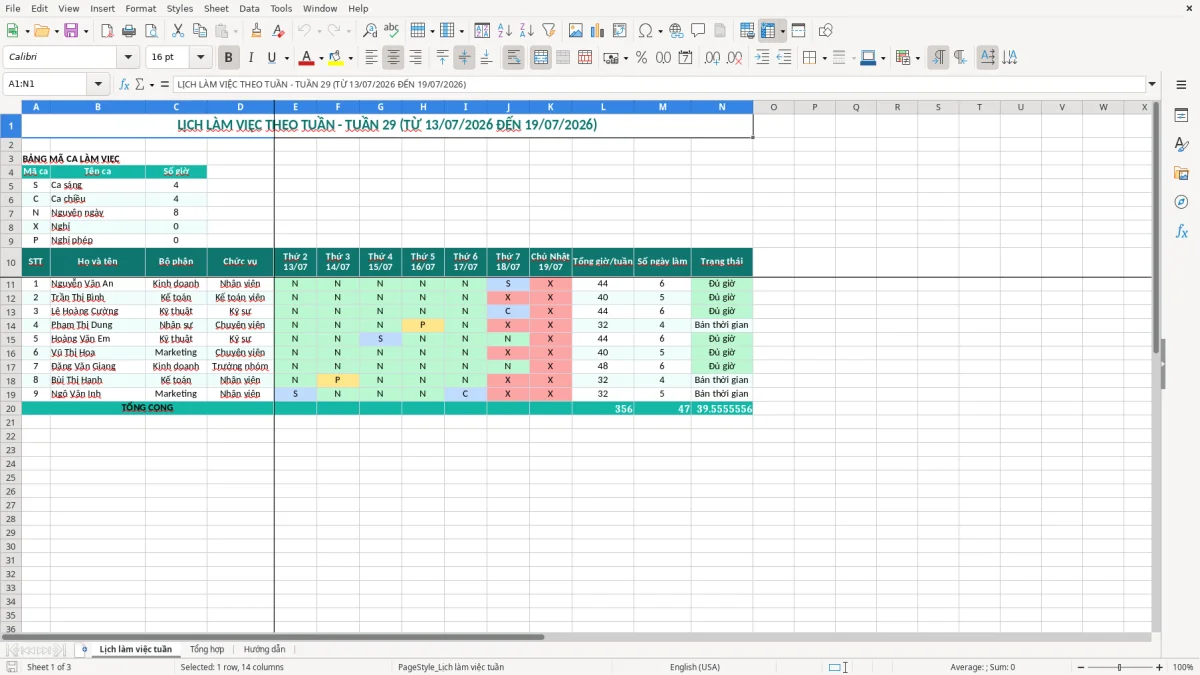This screenshot has height=675, width=1200.
Task: Open the sidebar Styles panel
Action: pos(1181,145)
